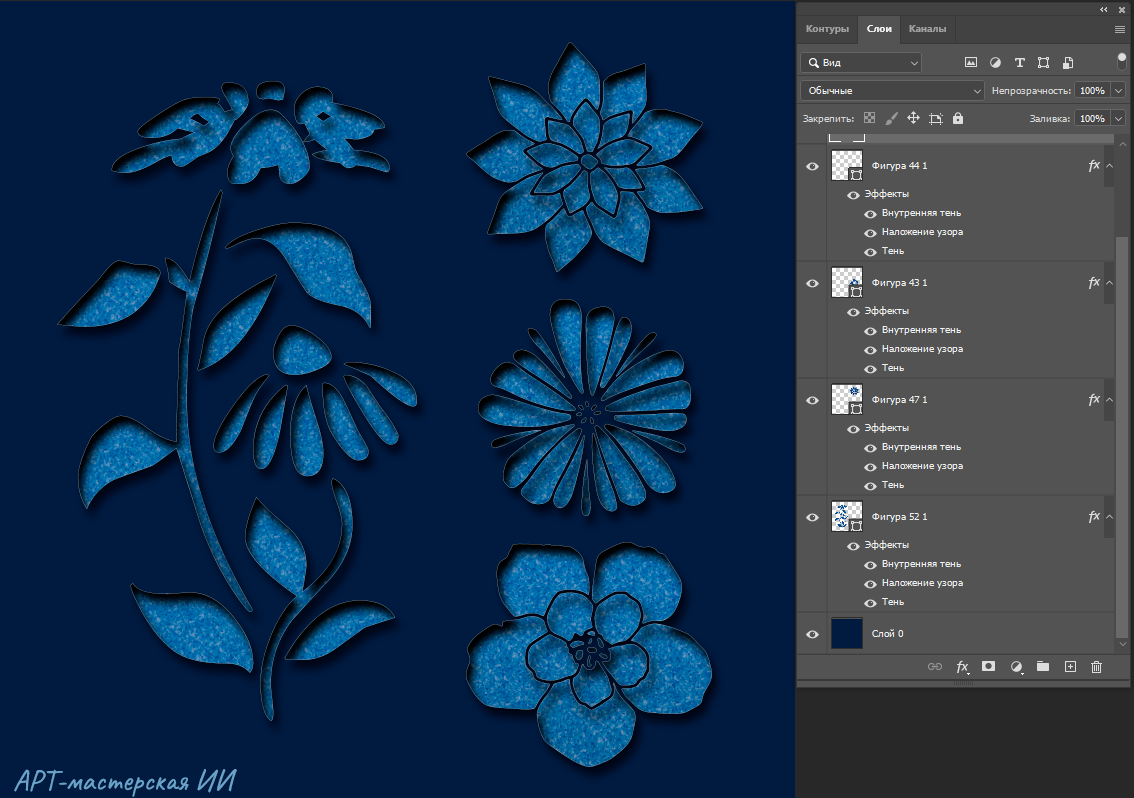The height and width of the screenshot is (798, 1134).
Task: Hide the Фигура 52 1 layer
Action: point(812,517)
